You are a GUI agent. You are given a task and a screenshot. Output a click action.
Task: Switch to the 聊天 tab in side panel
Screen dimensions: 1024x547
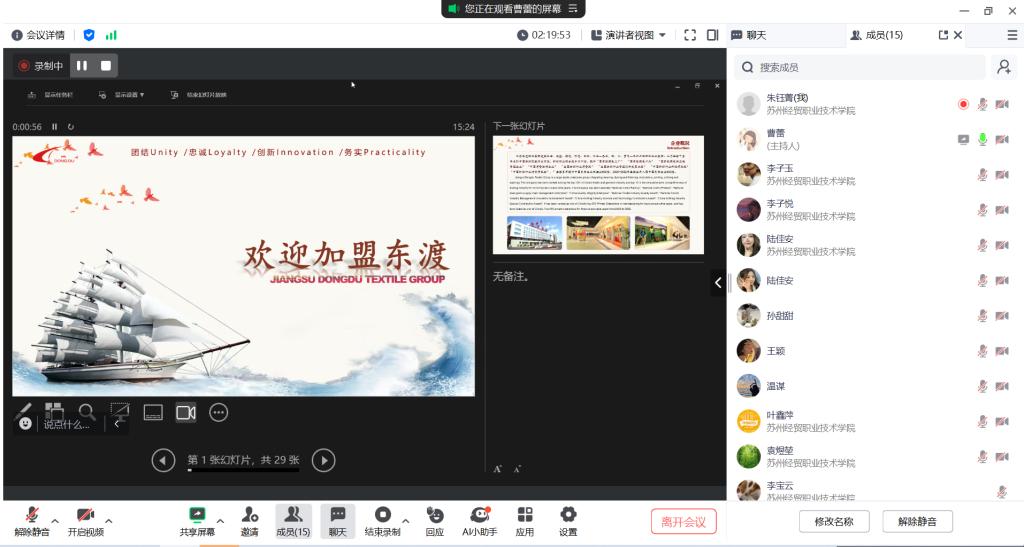pos(748,35)
